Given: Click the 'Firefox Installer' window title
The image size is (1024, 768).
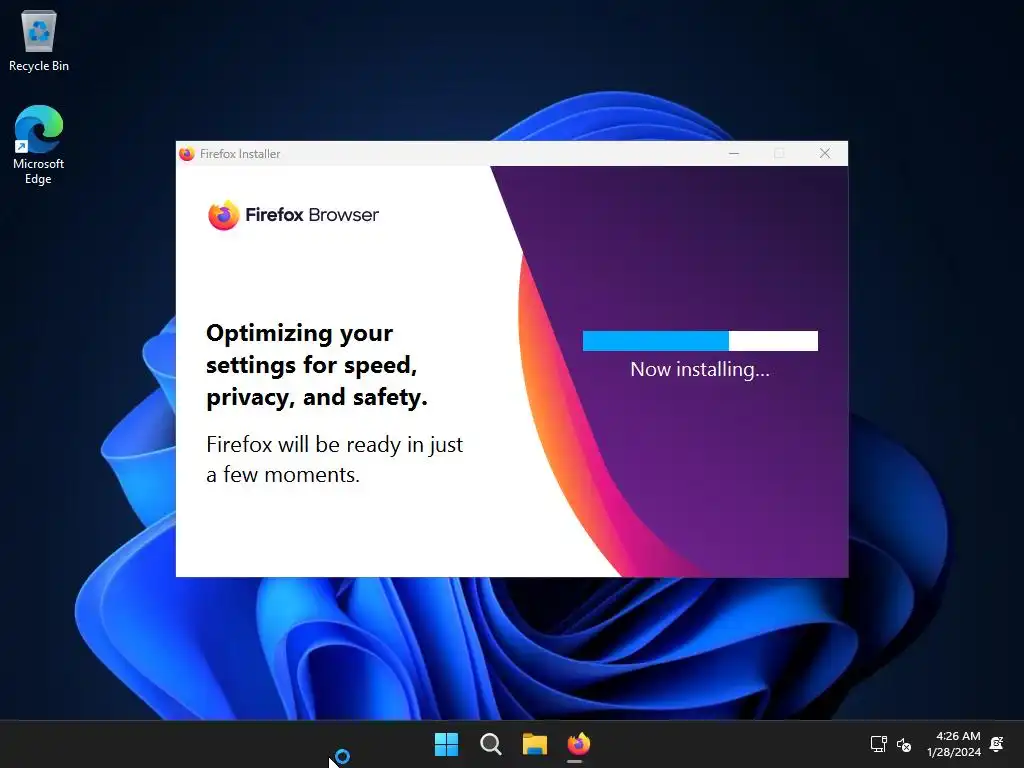Looking at the screenshot, I should 240,153.
